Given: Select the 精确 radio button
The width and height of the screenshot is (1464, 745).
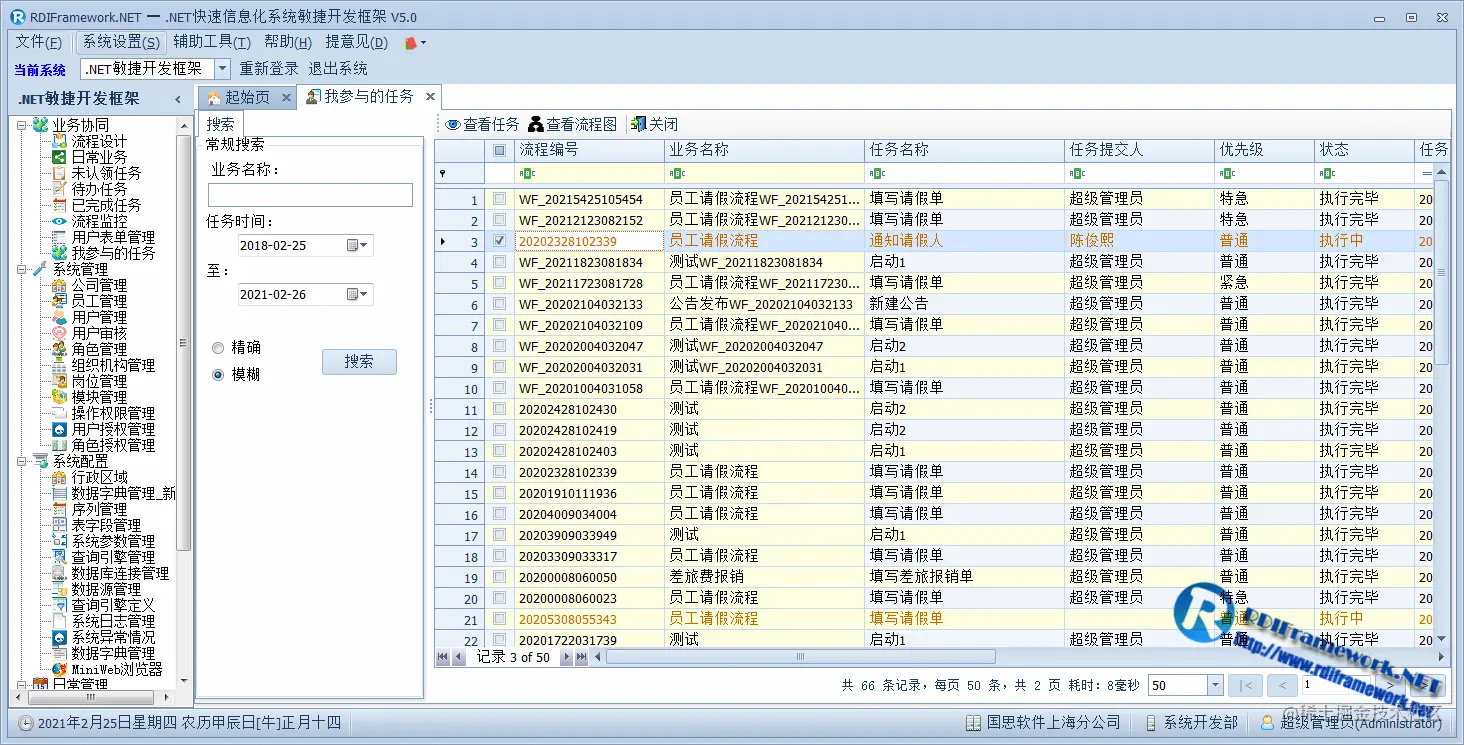Looking at the screenshot, I should click(x=218, y=348).
